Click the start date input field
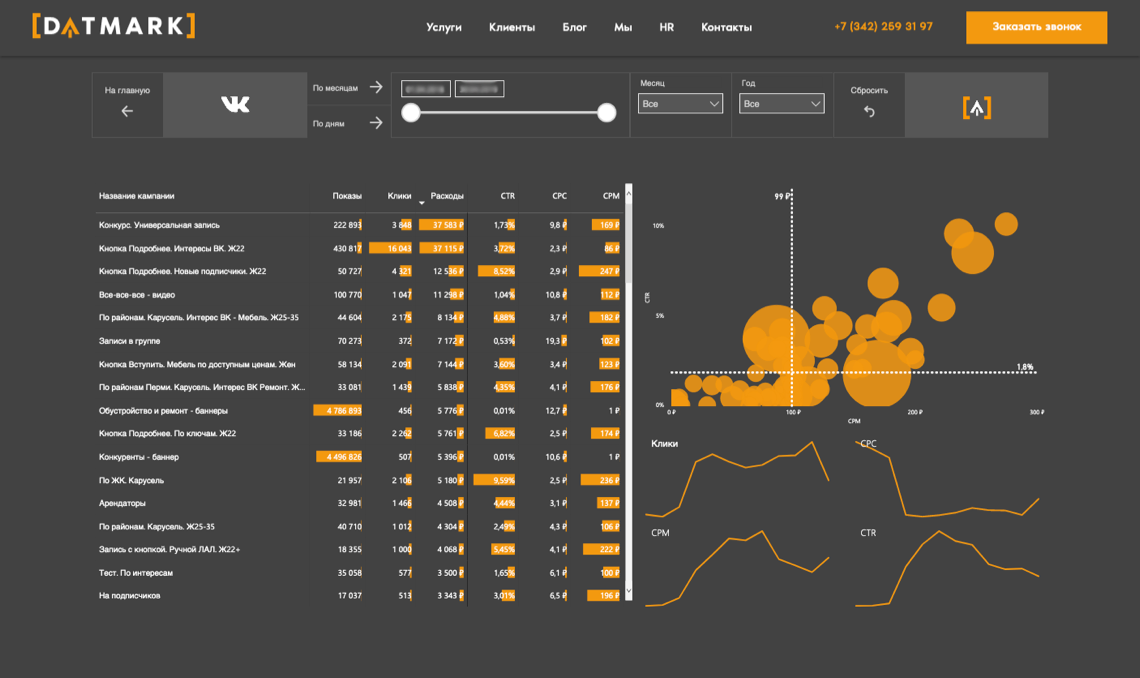The image size is (1140, 678). (x=426, y=89)
